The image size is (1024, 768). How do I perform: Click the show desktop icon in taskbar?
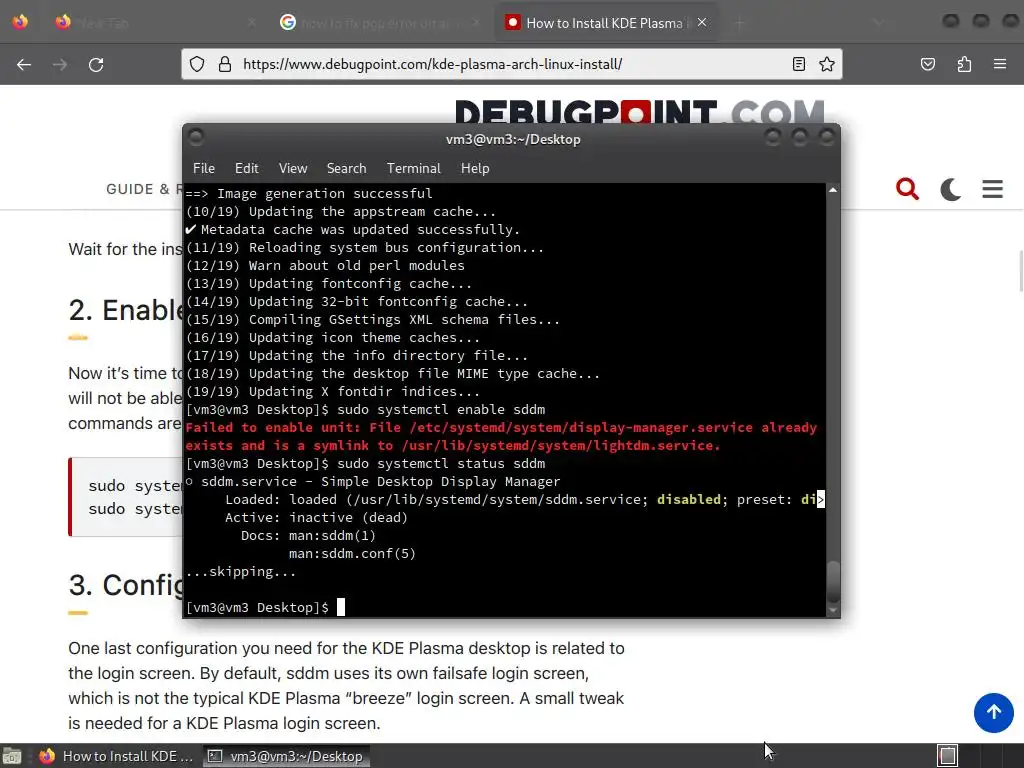(12, 756)
